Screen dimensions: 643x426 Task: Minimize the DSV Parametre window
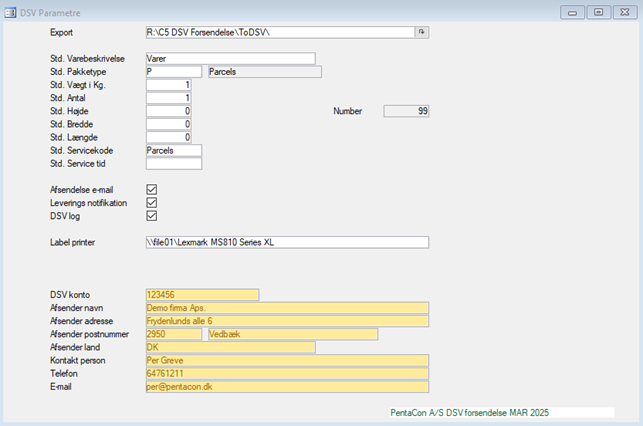point(572,11)
